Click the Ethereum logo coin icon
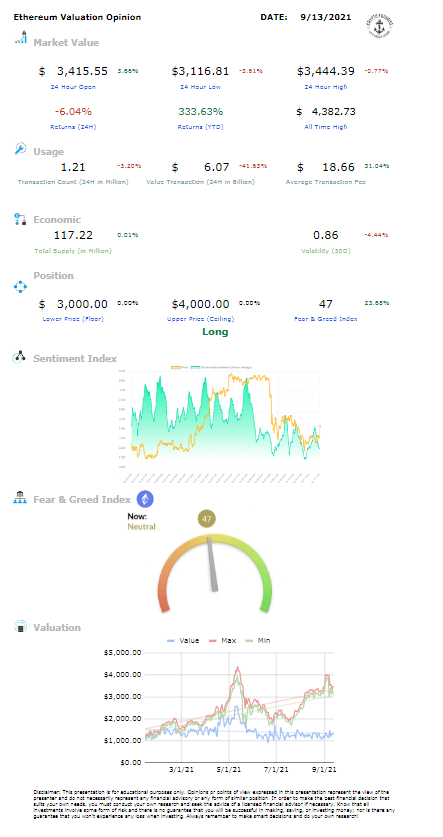 (x=145, y=500)
